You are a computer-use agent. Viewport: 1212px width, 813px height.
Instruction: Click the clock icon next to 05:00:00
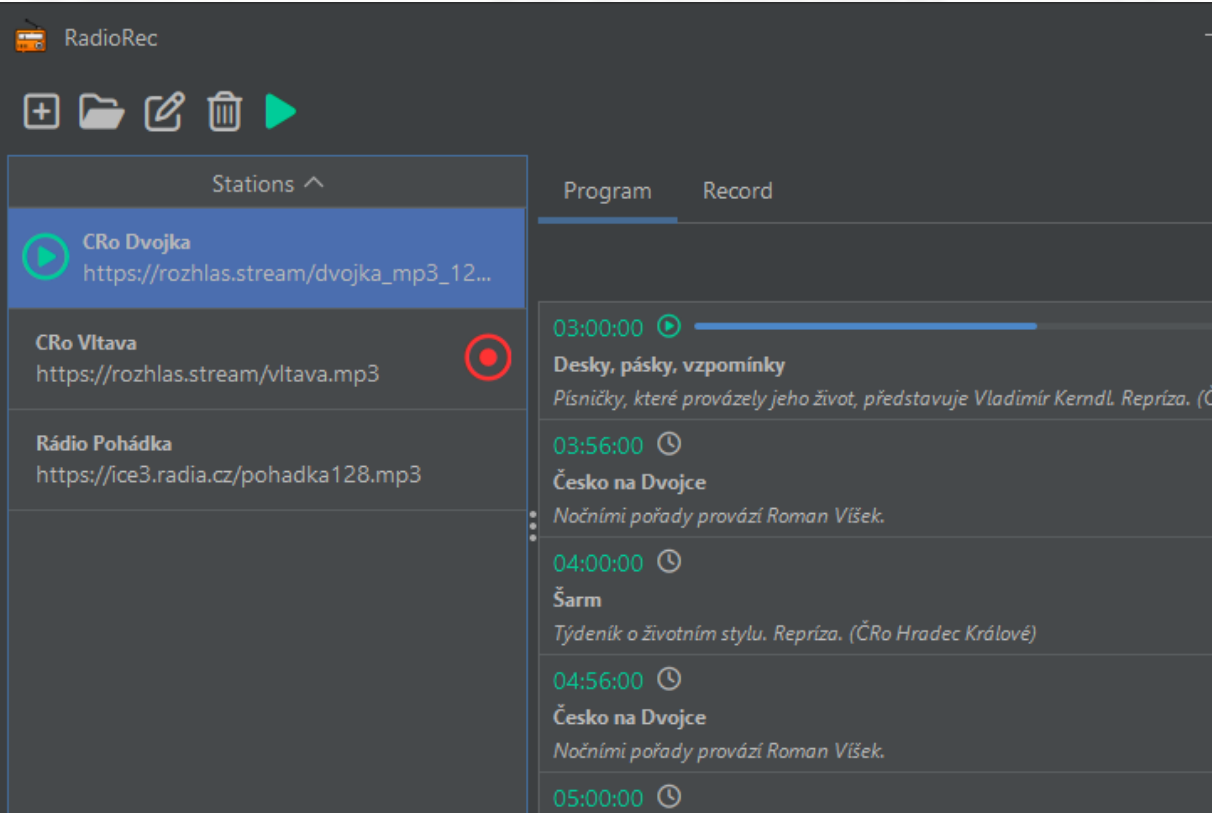(667, 797)
